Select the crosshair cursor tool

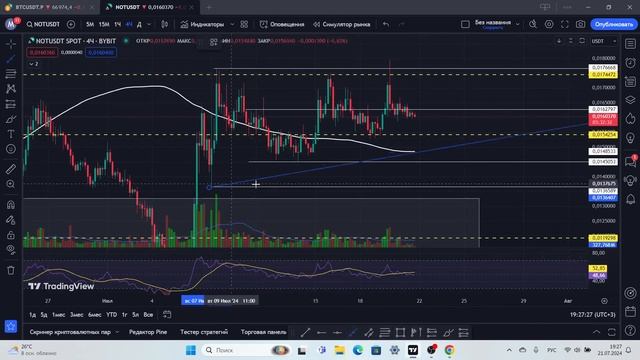coord(11,43)
